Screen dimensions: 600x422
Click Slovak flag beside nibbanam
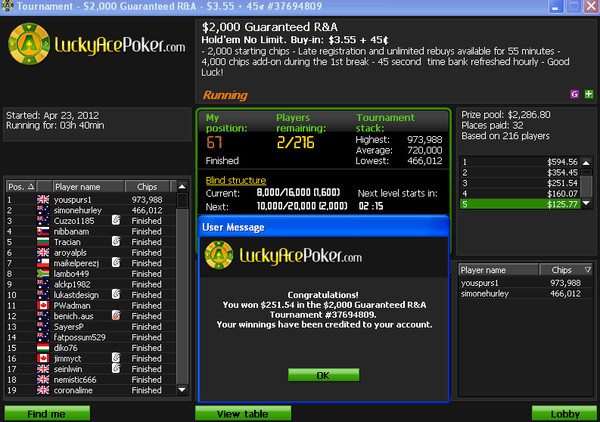[43, 231]
